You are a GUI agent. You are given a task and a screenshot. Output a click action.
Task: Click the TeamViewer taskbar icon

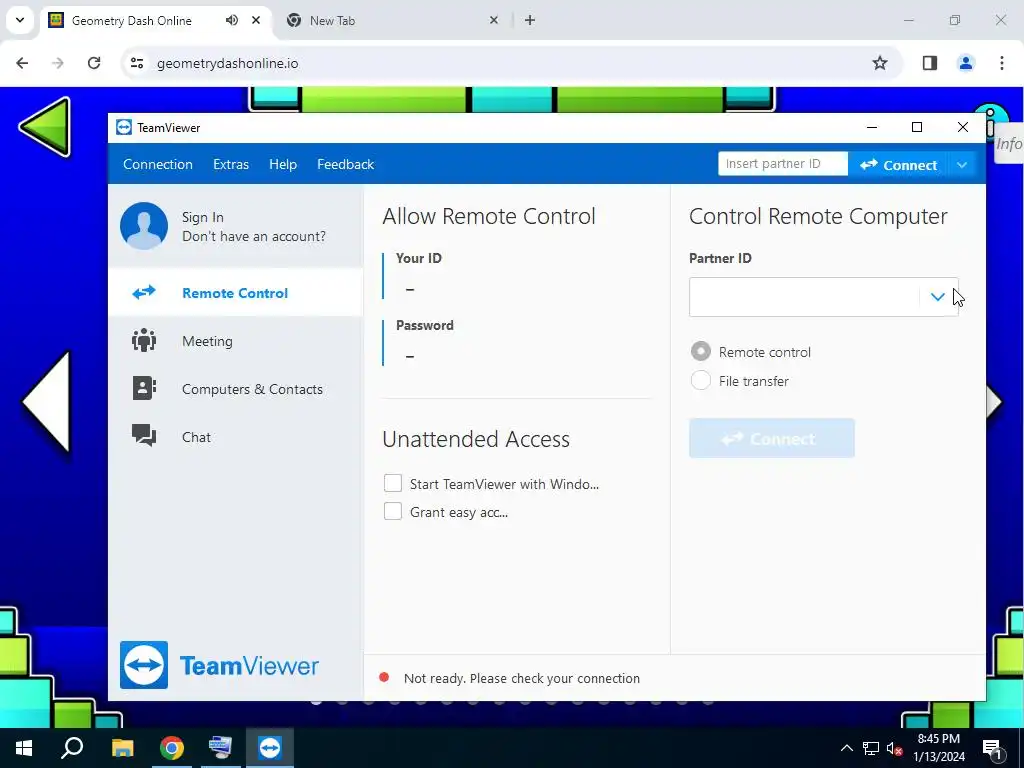point(270,748)
